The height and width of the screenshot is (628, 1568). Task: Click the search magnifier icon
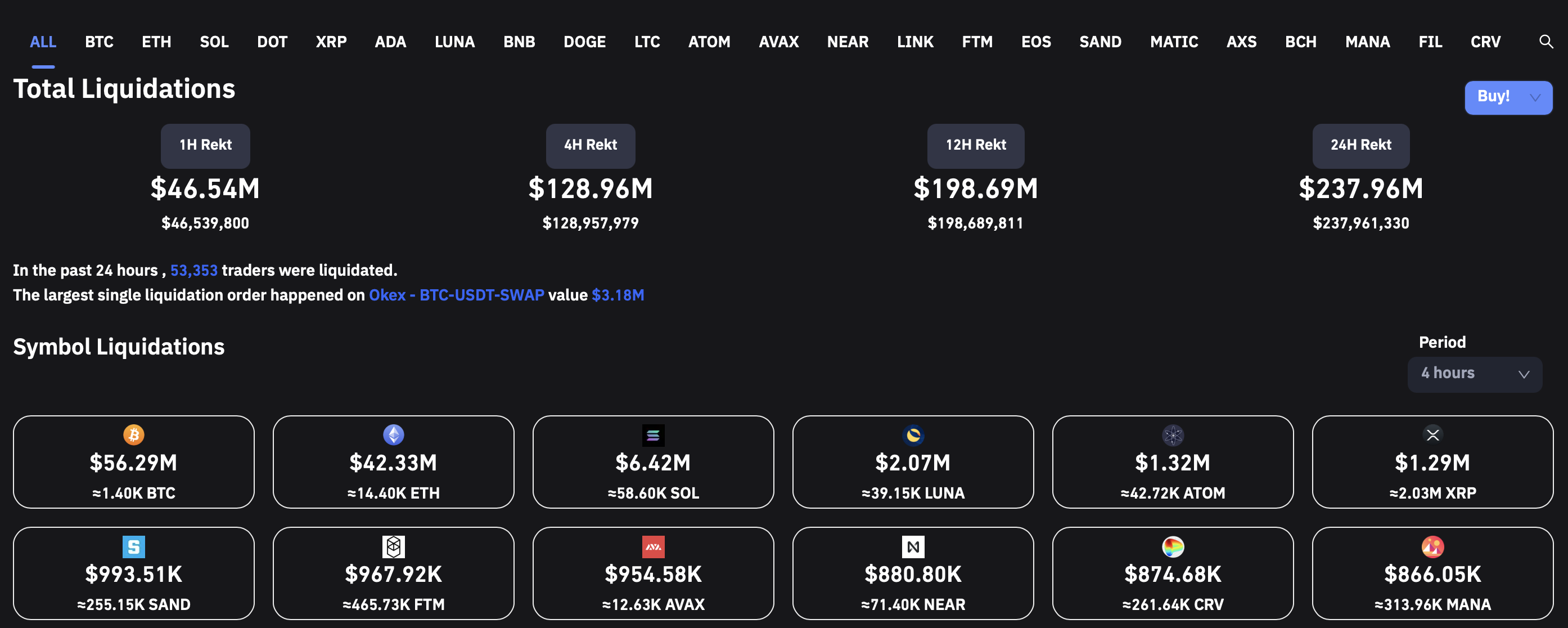tap(1546, 42)
